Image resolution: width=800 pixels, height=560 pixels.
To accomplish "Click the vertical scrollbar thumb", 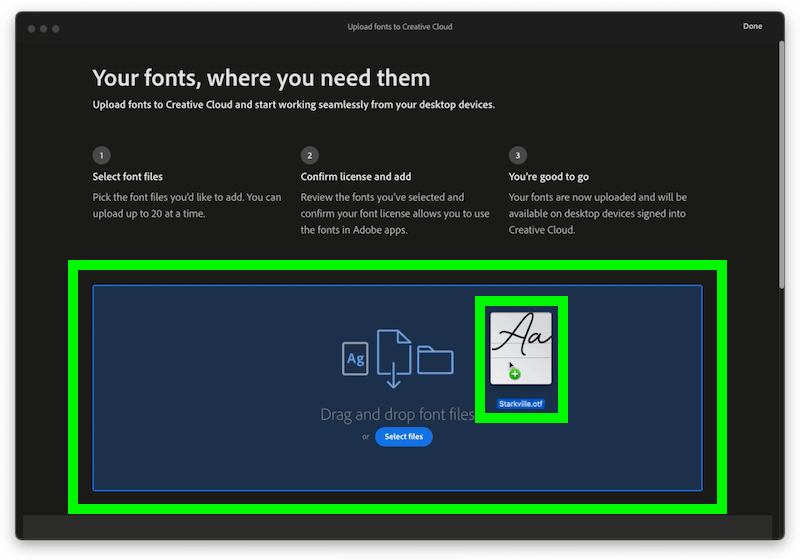I will coord(781,165).
